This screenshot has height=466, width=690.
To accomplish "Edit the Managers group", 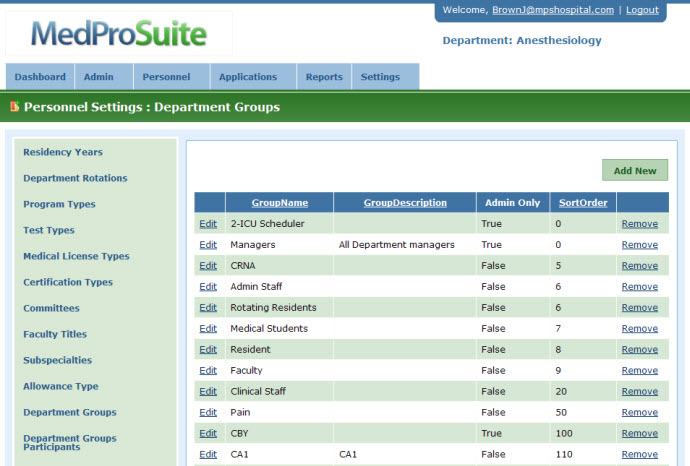I will 208,245.
